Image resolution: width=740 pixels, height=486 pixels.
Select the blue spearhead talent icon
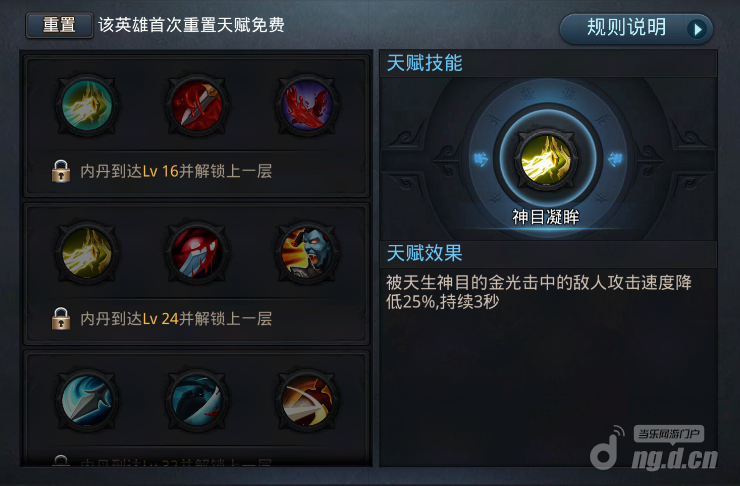tap(87, 400)
